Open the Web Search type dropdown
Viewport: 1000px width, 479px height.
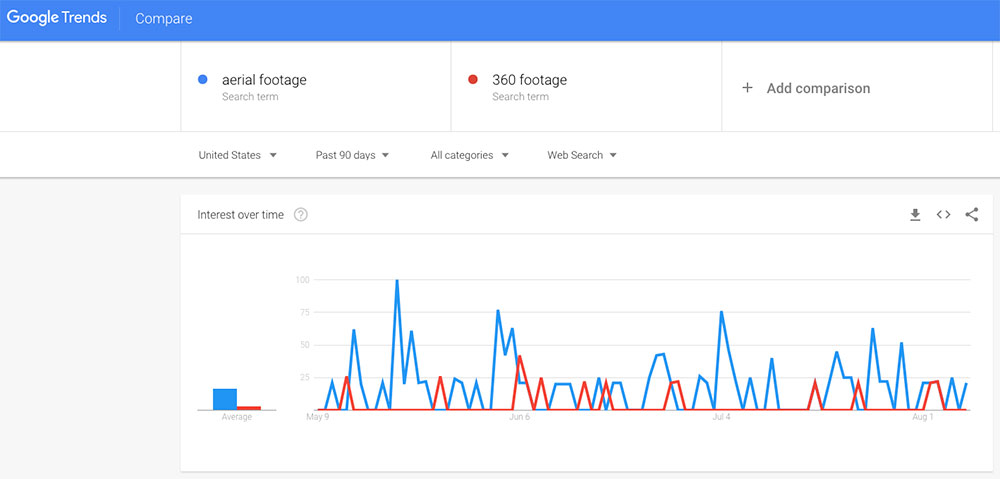pos(582,155)
